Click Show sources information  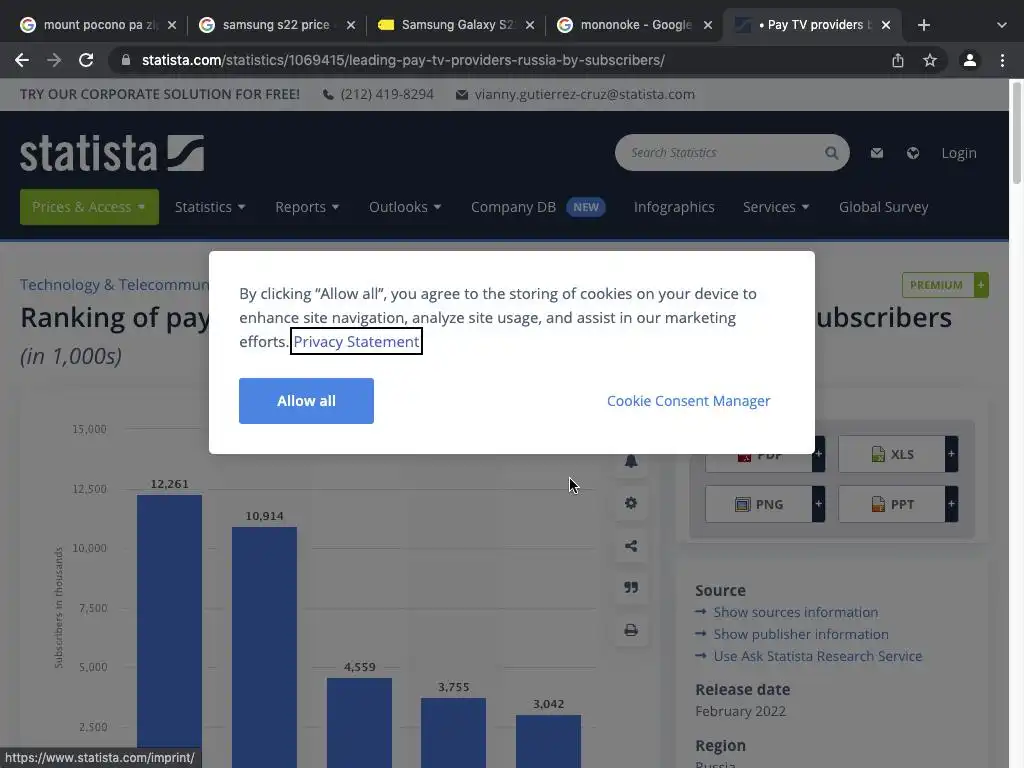795,613
